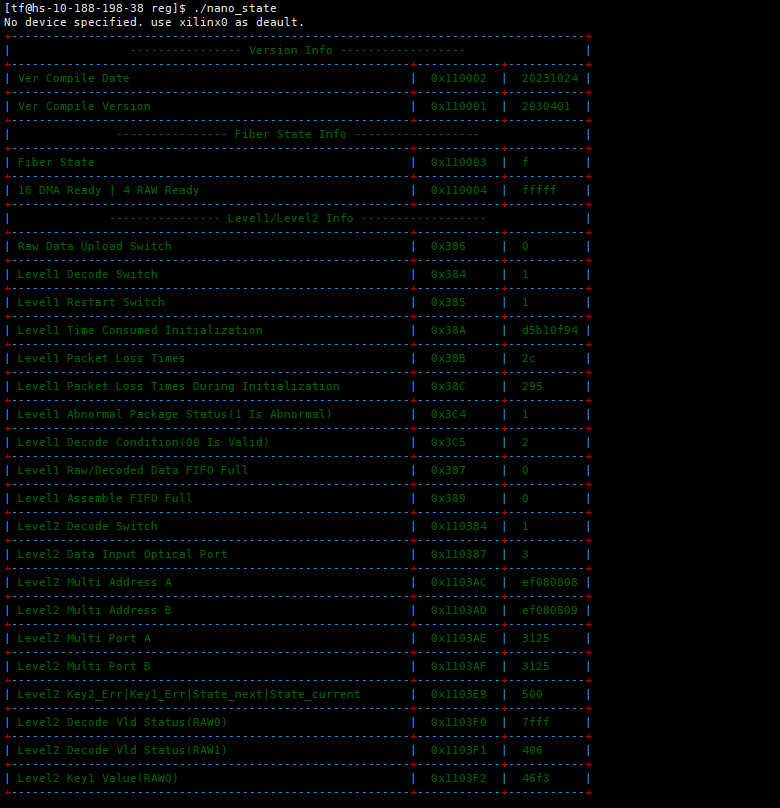Click the DMA ready value fffff
The image size is (780, 808).
(x=539, y=190)
